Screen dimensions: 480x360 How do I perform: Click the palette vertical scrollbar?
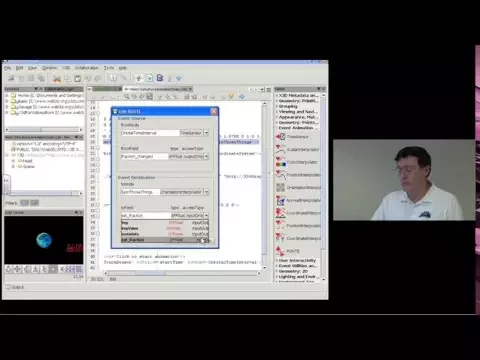pos(323,188)
